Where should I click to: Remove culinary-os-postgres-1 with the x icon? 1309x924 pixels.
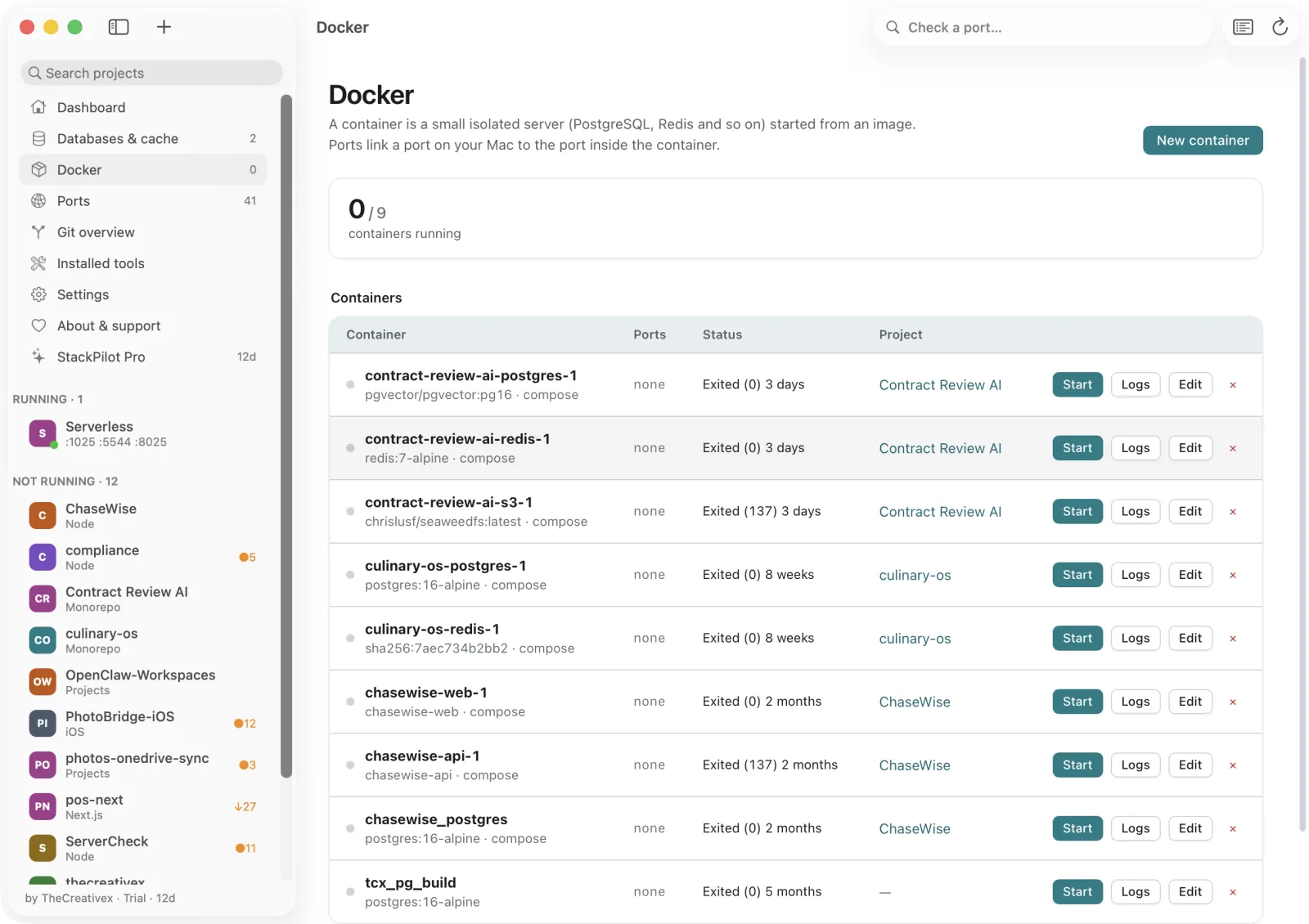pos(1233,575)
